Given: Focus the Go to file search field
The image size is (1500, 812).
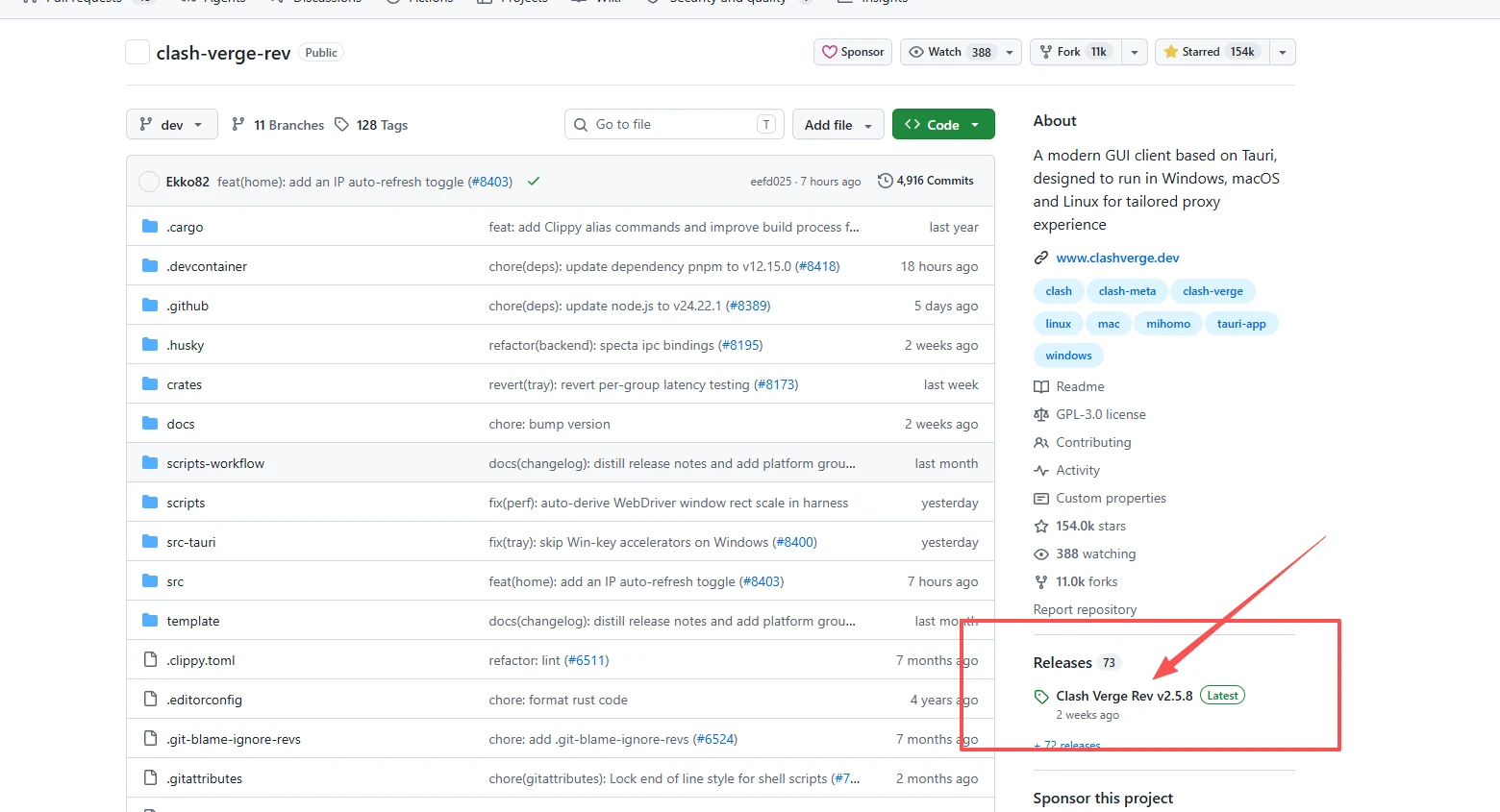Looking at the screenshot, I should click(x=674, y=125).
